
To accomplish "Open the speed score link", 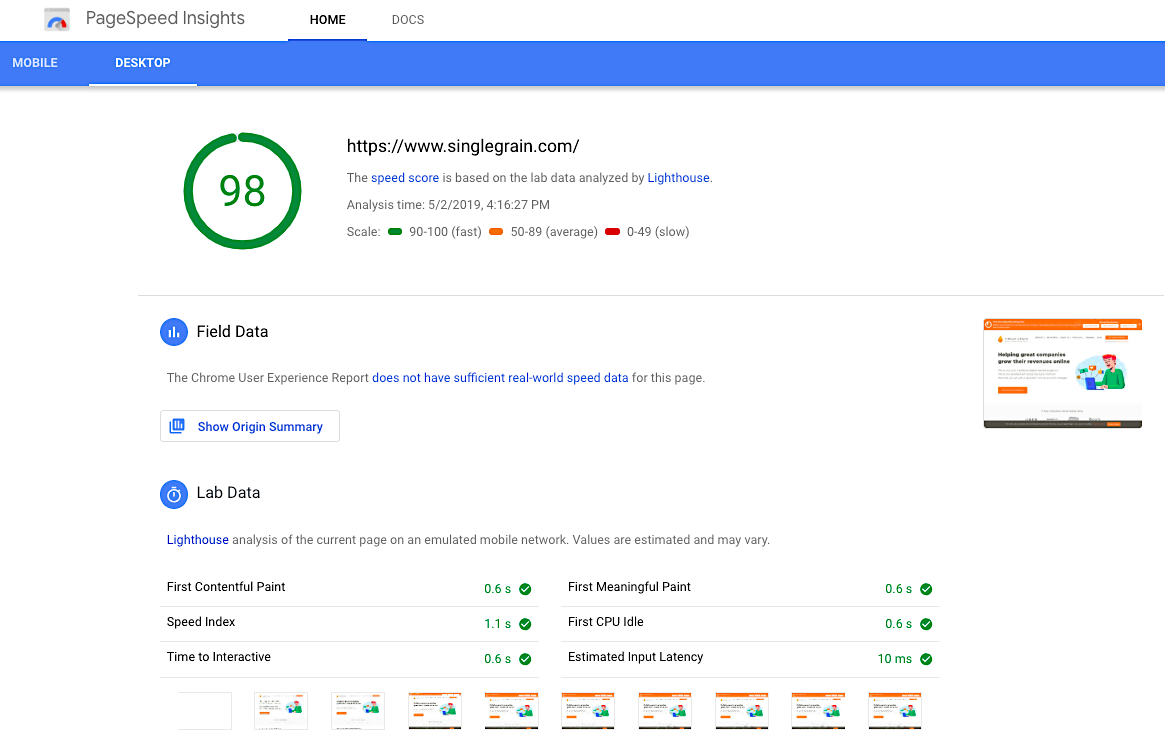I will coord(405,178).
